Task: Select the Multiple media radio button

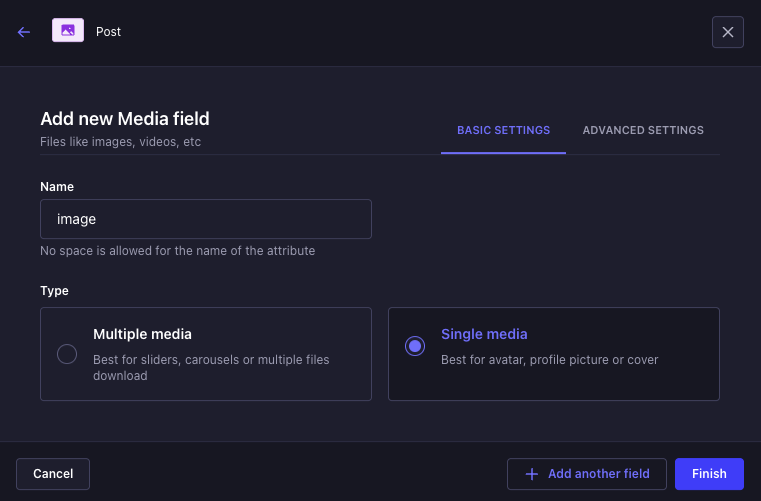Action: point(67,354)
